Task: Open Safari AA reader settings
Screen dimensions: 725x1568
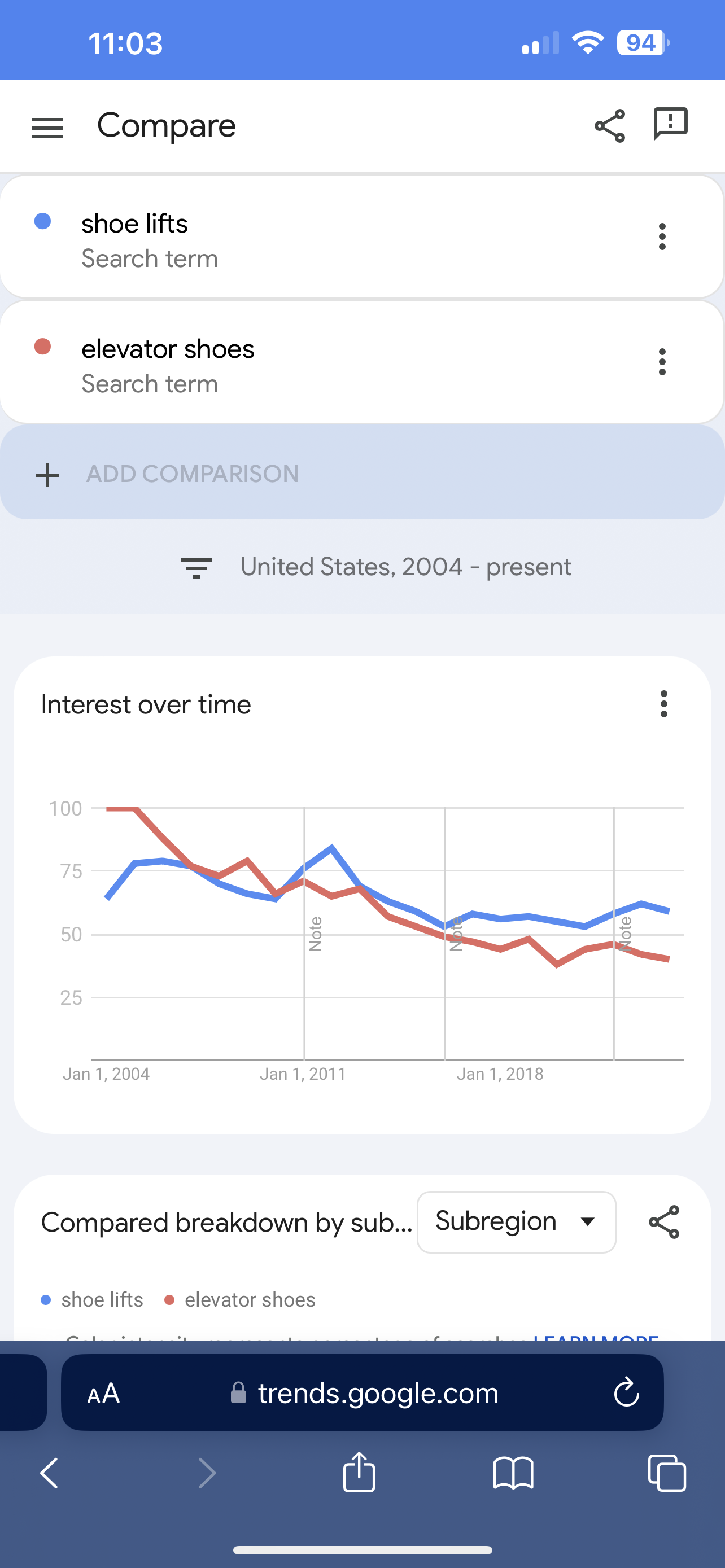Action: tap(103, 1393)
